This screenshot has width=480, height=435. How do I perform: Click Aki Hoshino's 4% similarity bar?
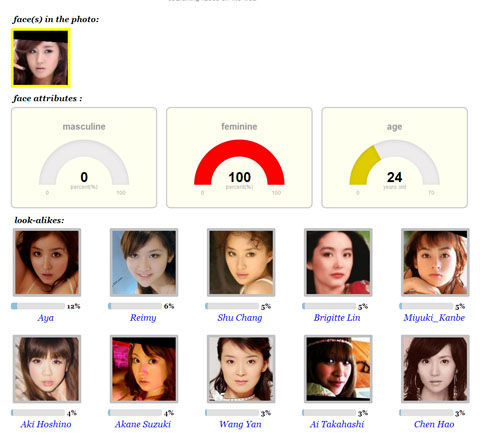(38, 413)
